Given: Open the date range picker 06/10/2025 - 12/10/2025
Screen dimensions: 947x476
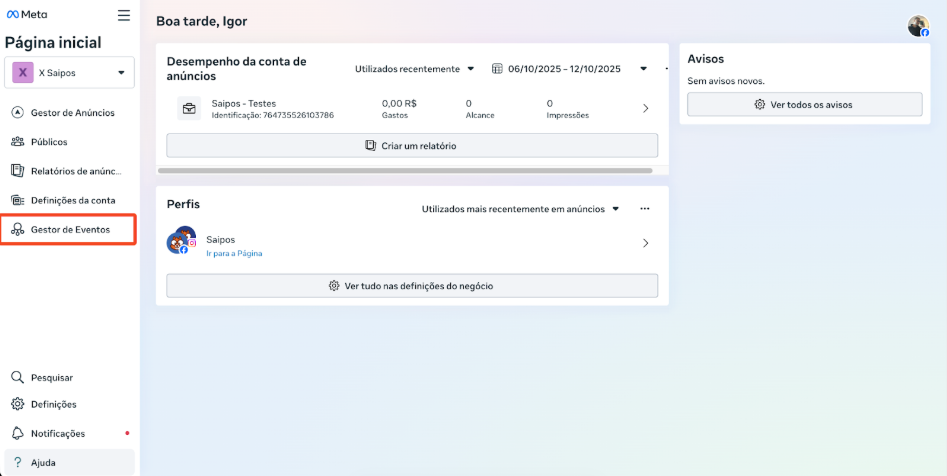Looking at the screenshot, I should click(556, 69).
